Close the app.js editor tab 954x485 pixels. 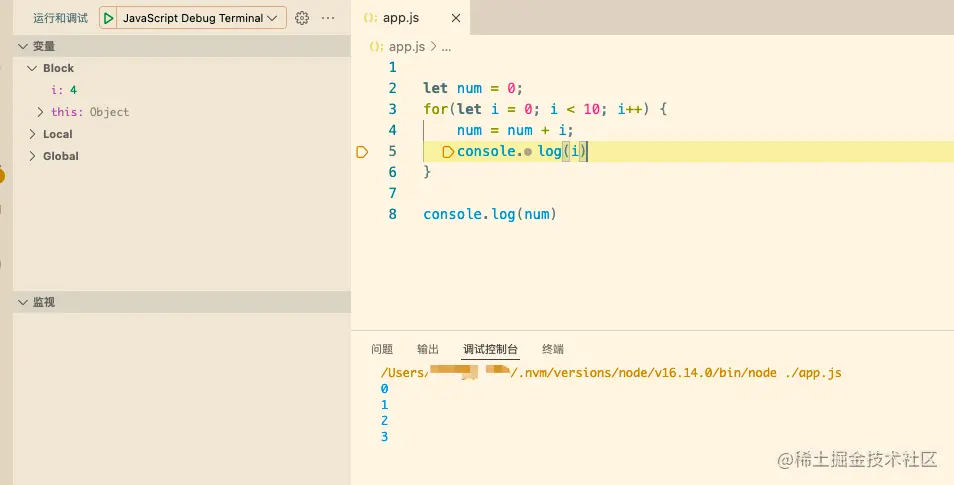coord(456,18)
